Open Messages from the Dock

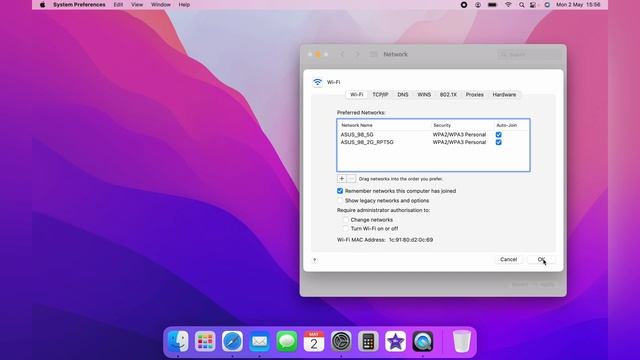click(287, 341)
